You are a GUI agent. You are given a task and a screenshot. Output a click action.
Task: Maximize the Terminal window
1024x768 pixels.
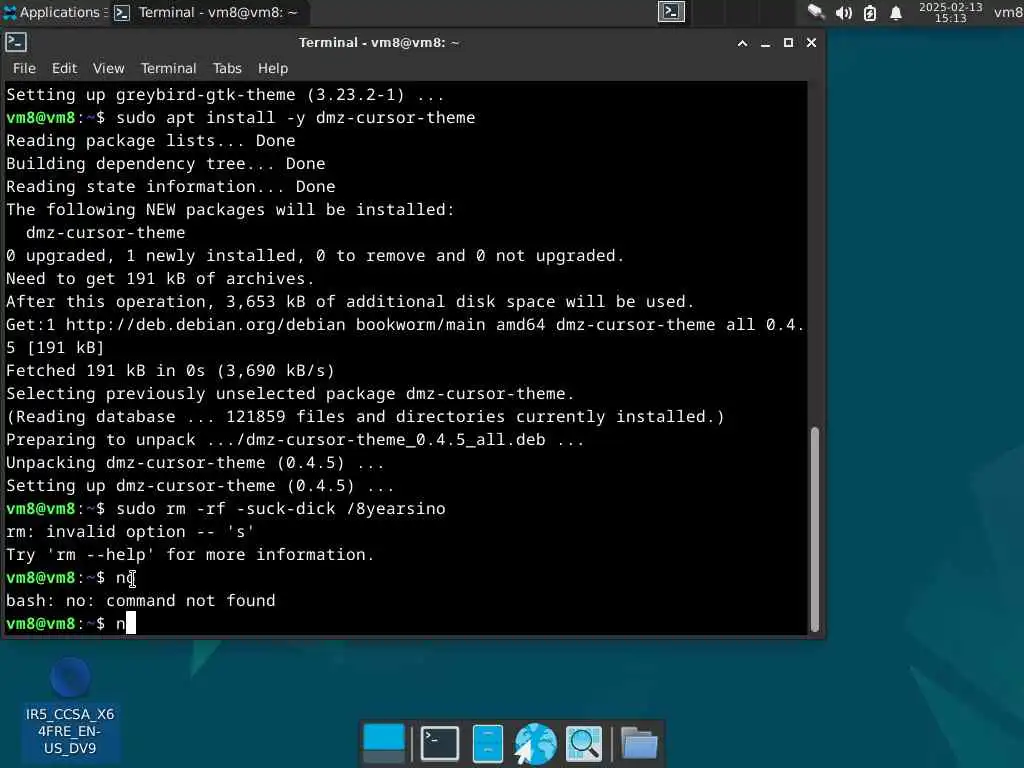[x=788, y=43]
